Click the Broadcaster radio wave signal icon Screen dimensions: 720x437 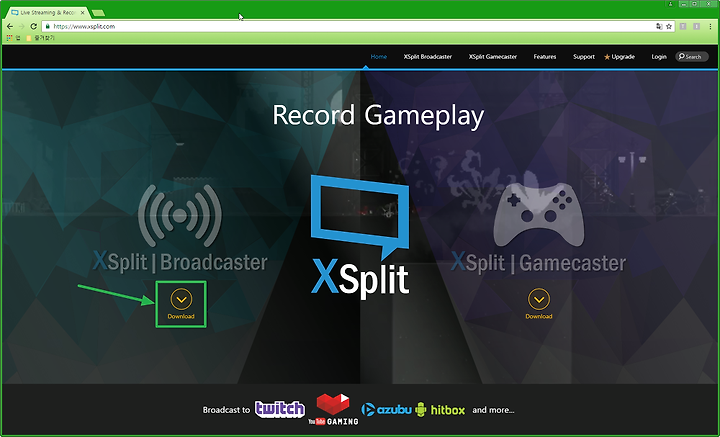click(x=180, y=215)
